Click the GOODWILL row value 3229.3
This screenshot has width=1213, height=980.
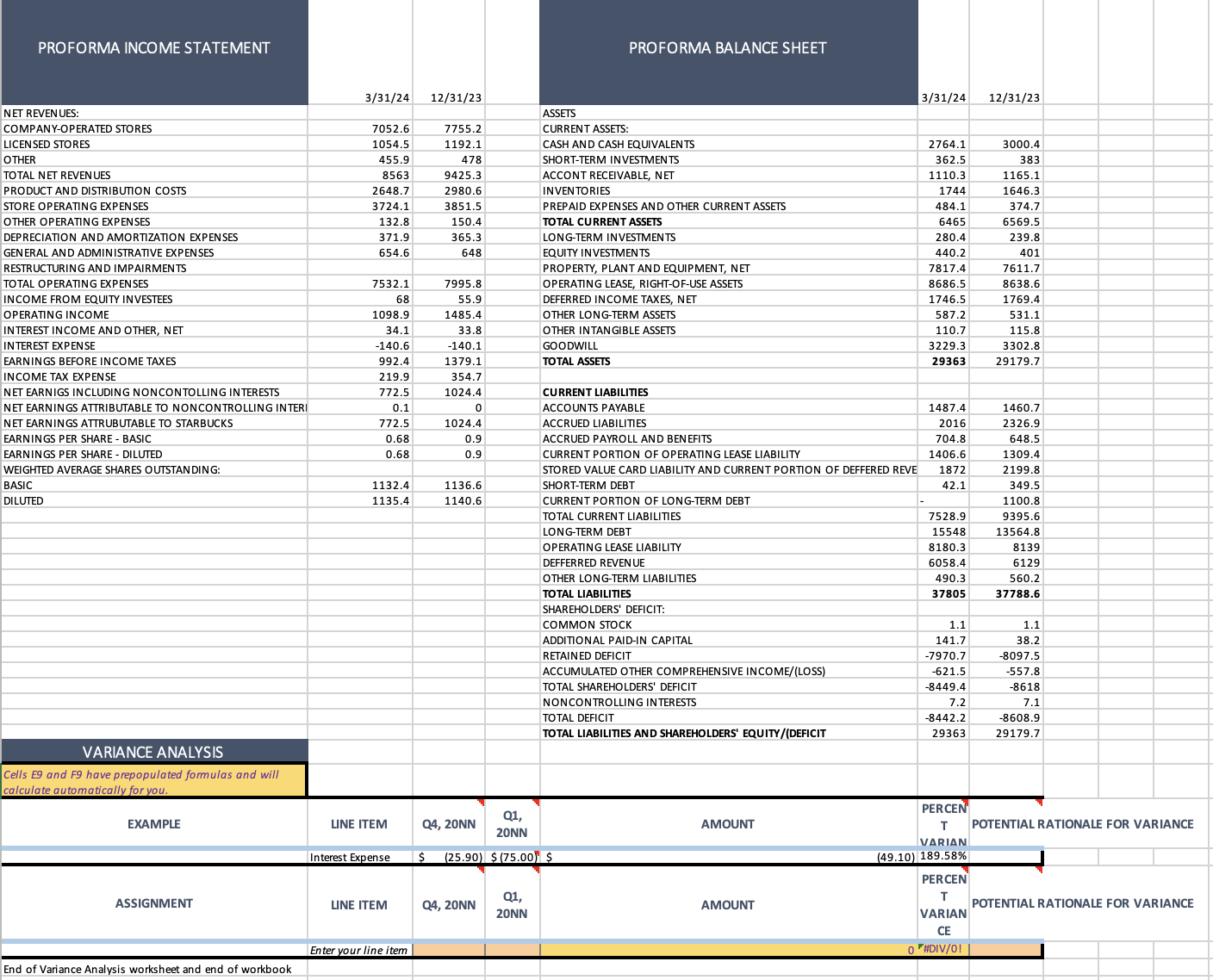click(x=943, y=345)
